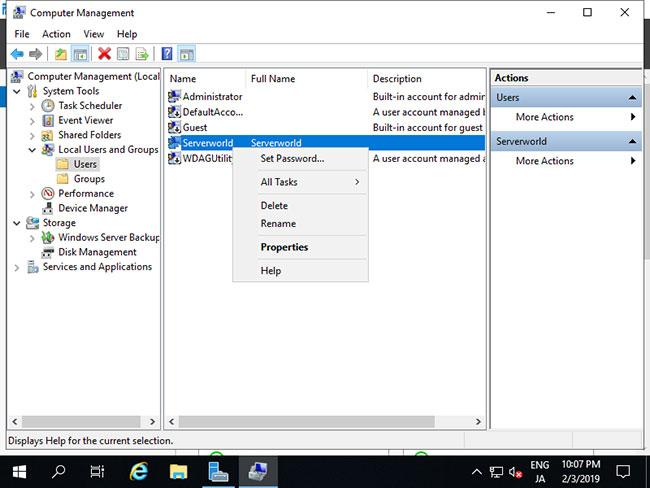Screen dimensions: 650x488
Task: Sort by the Name column header
Action: (x=206, y=79)
